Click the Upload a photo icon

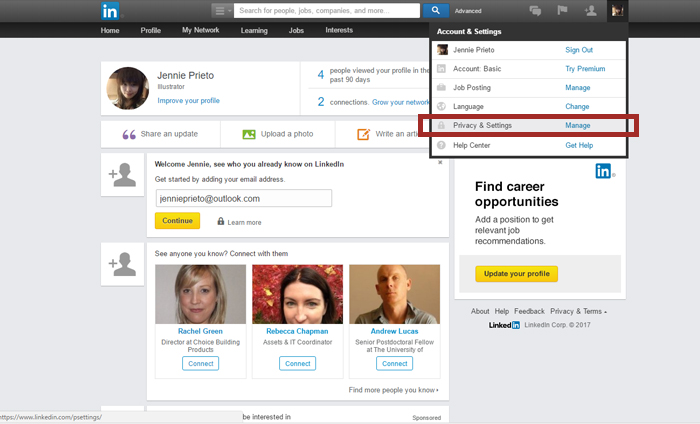[249, 134]
